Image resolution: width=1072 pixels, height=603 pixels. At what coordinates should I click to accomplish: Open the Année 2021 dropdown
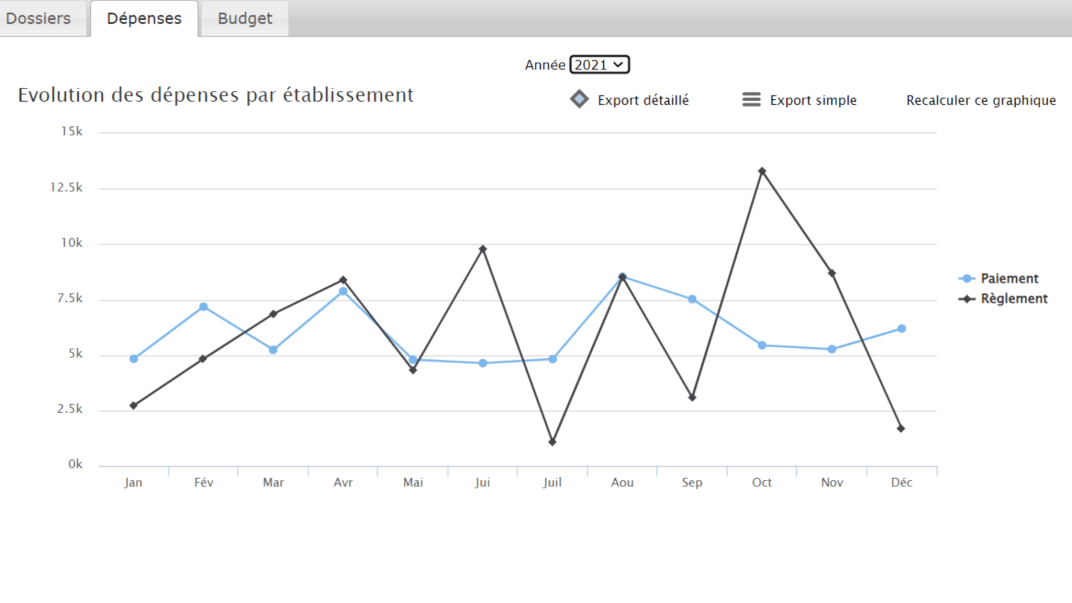coord(600,65)
